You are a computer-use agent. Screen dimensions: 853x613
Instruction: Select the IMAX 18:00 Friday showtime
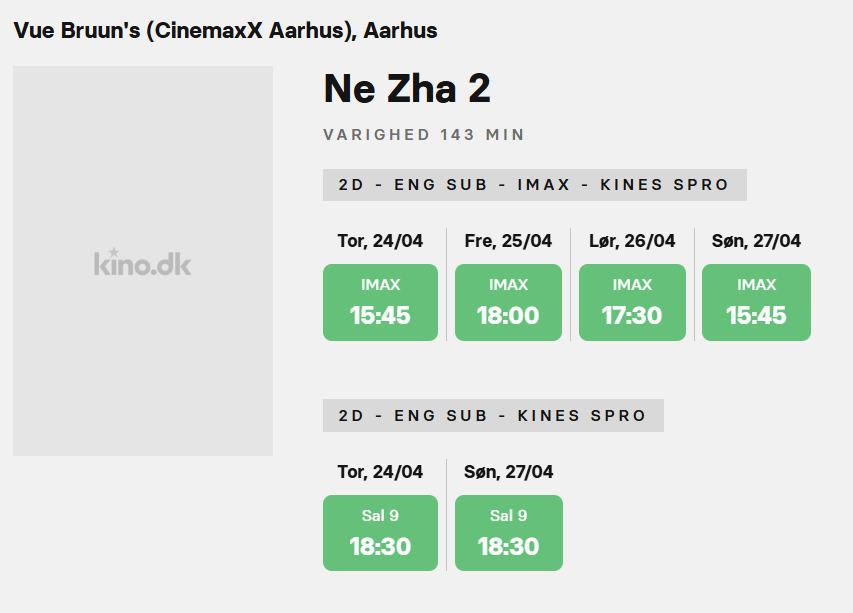(508, 302)
